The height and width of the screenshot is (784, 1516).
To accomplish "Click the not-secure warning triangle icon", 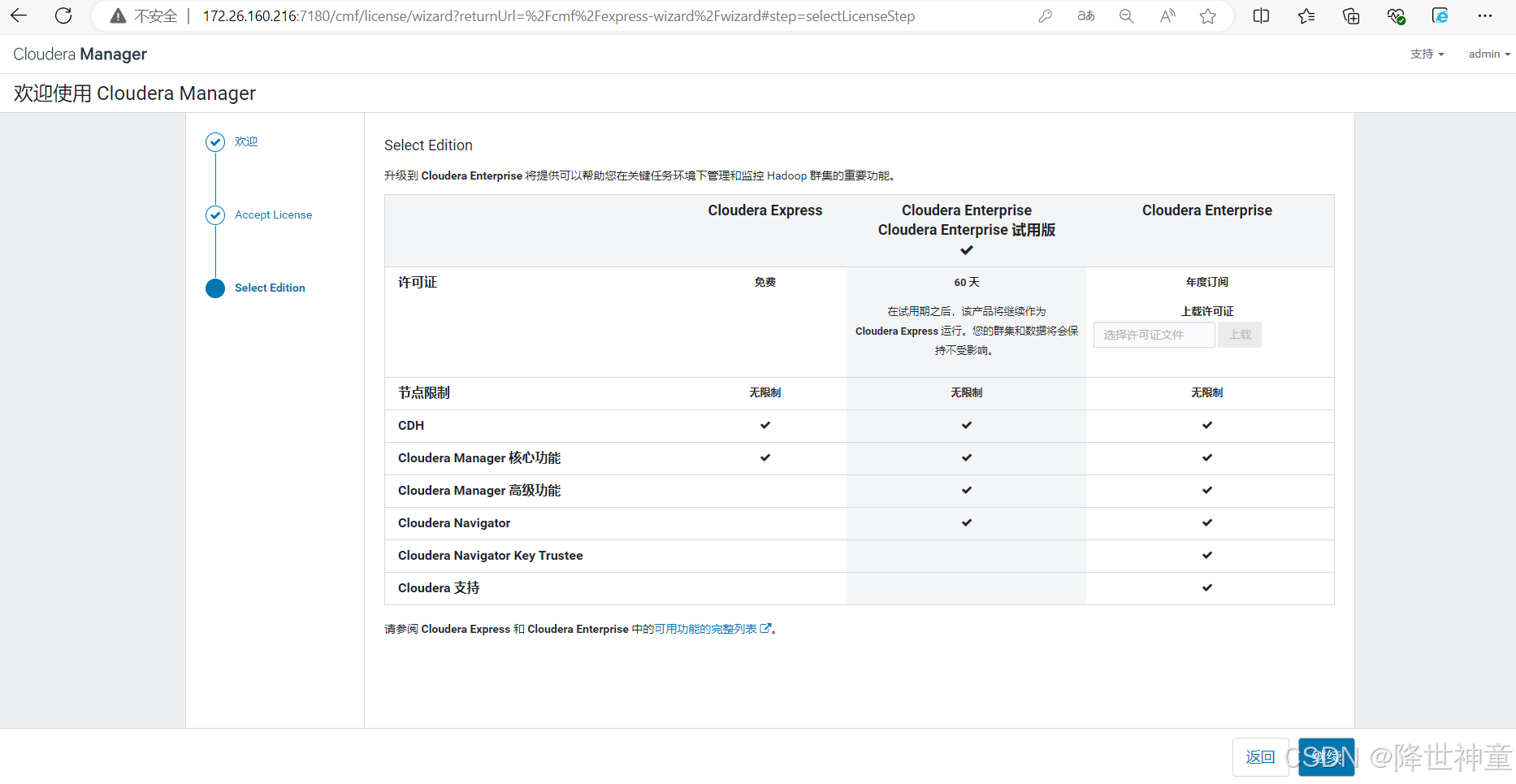I will (118, 15).
